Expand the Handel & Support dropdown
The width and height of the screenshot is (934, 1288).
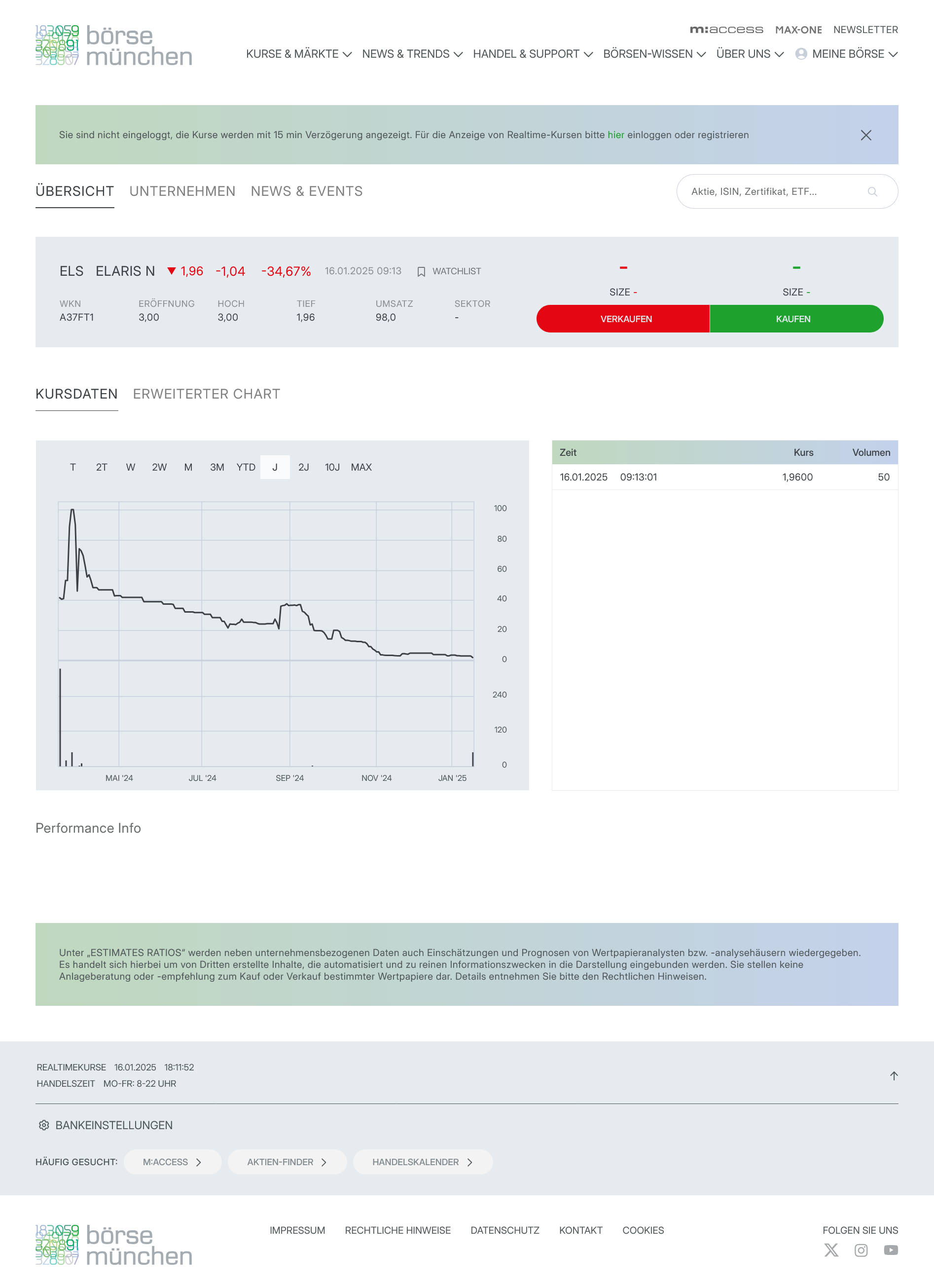click(x=533, y=54)
